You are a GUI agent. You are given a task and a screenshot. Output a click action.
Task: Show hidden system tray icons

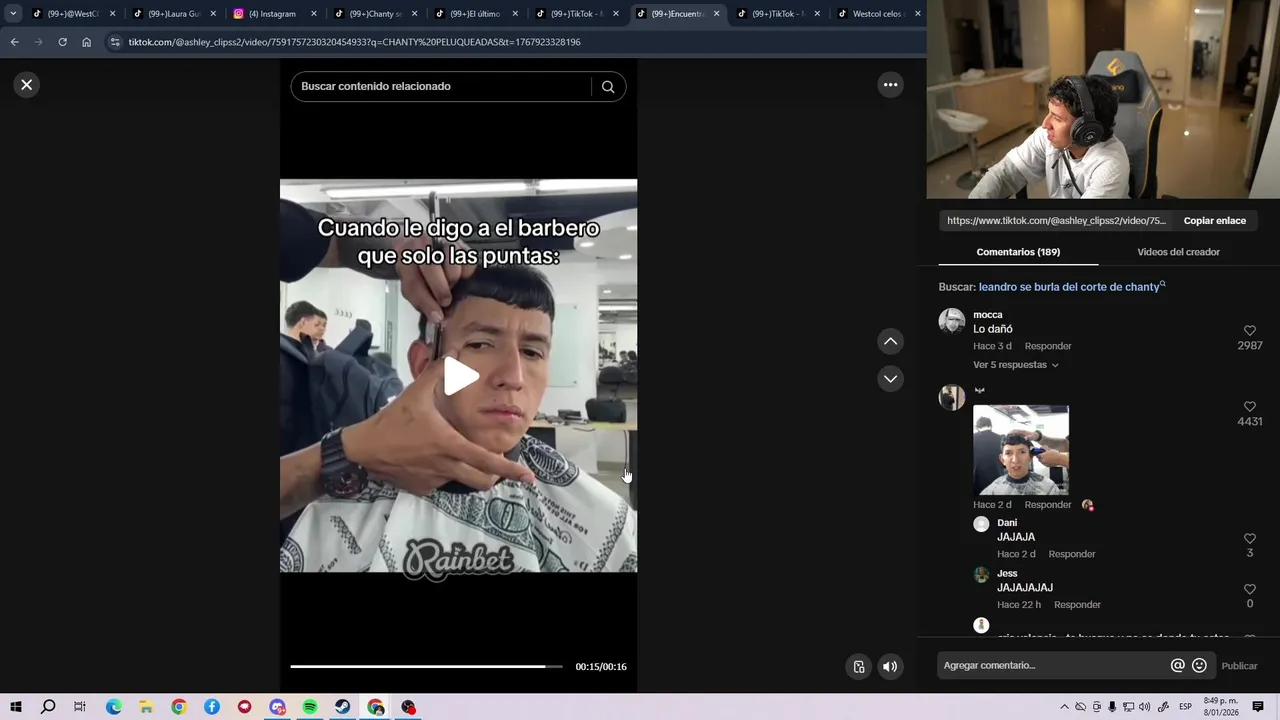(x=1064, y=707)
